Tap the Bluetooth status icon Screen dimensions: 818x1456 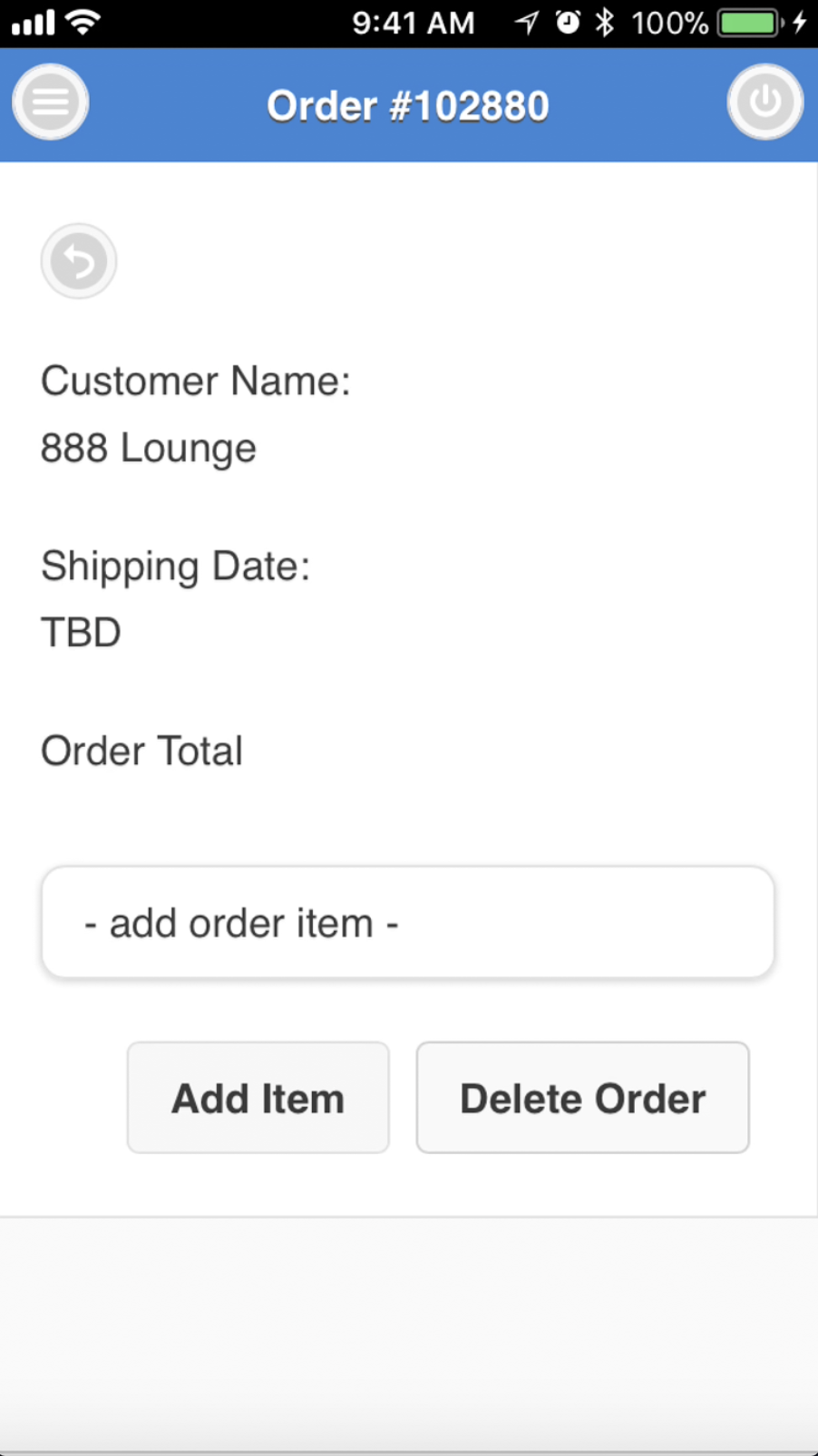coord(604,22)
